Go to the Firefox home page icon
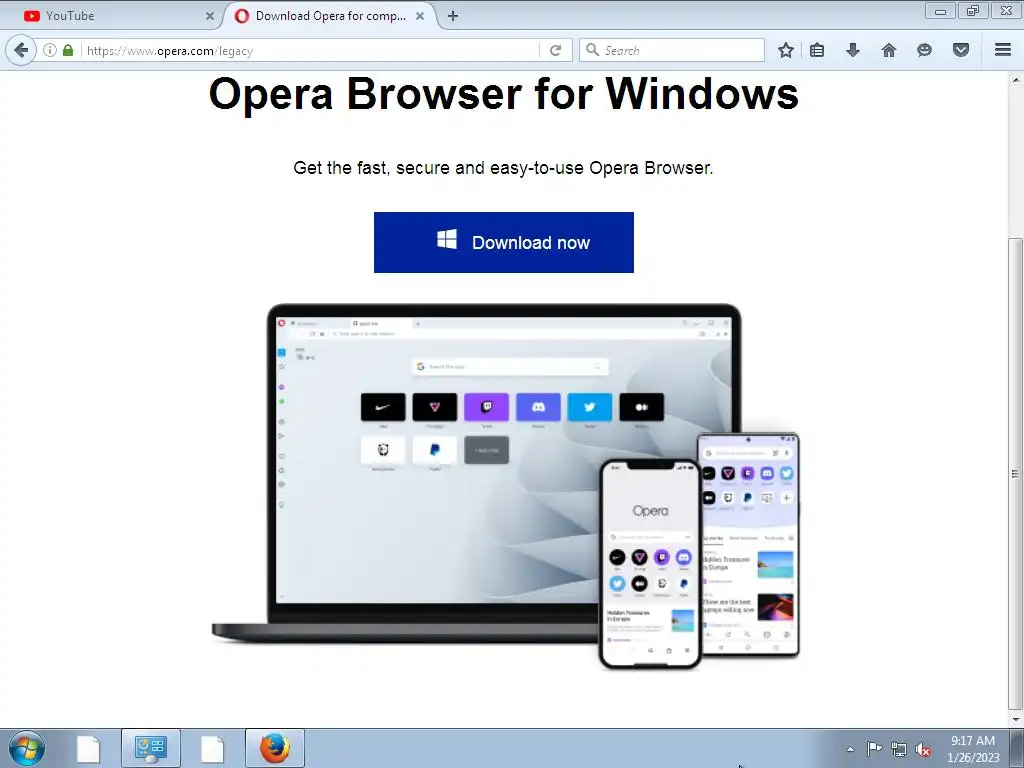The height and width of the screenshot is (768, 1024). click(889, 50)
